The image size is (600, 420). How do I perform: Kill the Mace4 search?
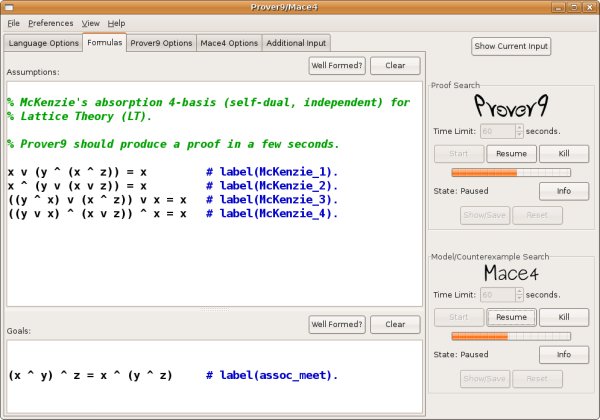tap(564, 317)
